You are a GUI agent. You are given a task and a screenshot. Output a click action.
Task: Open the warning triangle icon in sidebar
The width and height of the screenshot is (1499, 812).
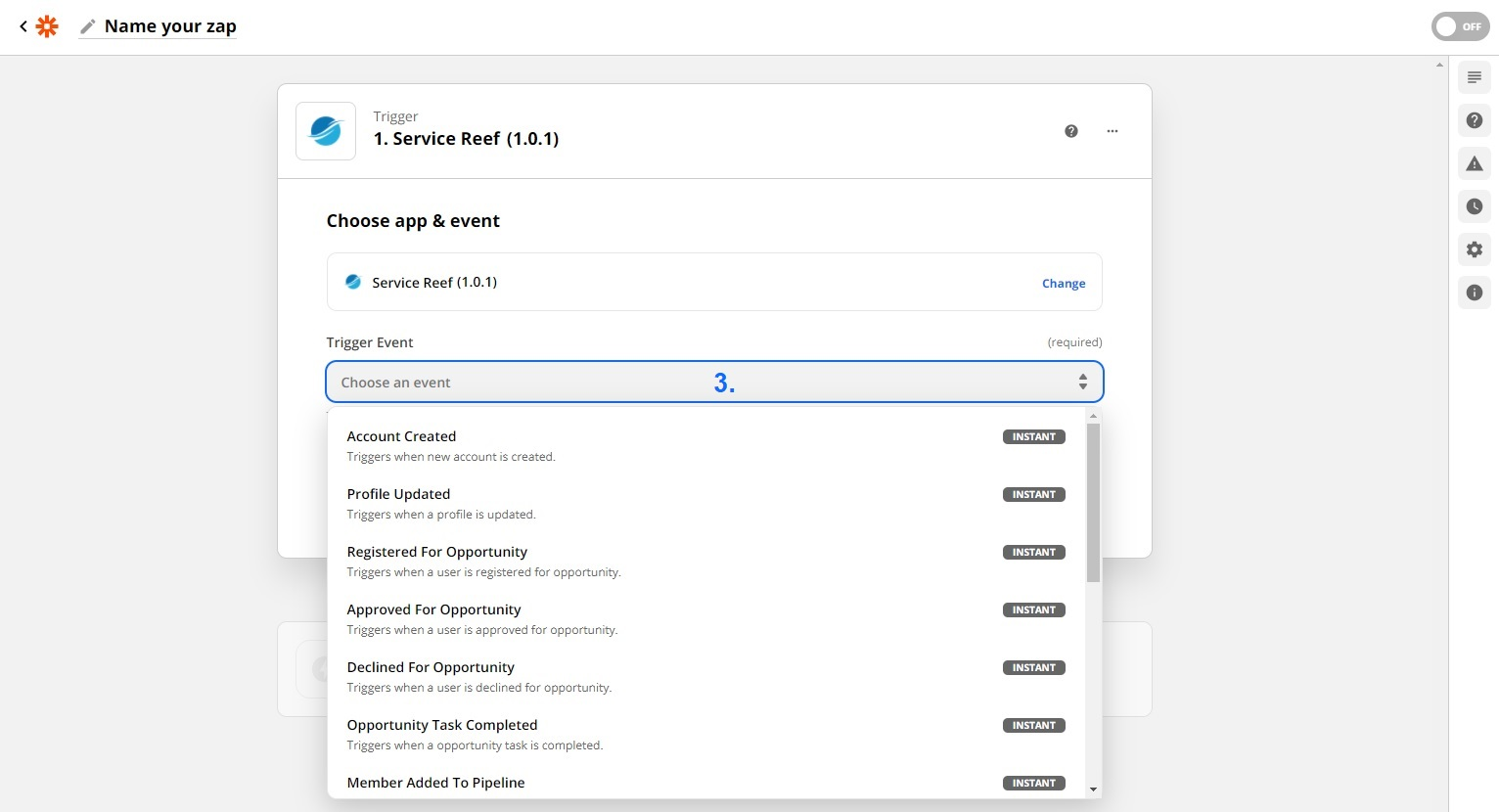coord(1475,163)
